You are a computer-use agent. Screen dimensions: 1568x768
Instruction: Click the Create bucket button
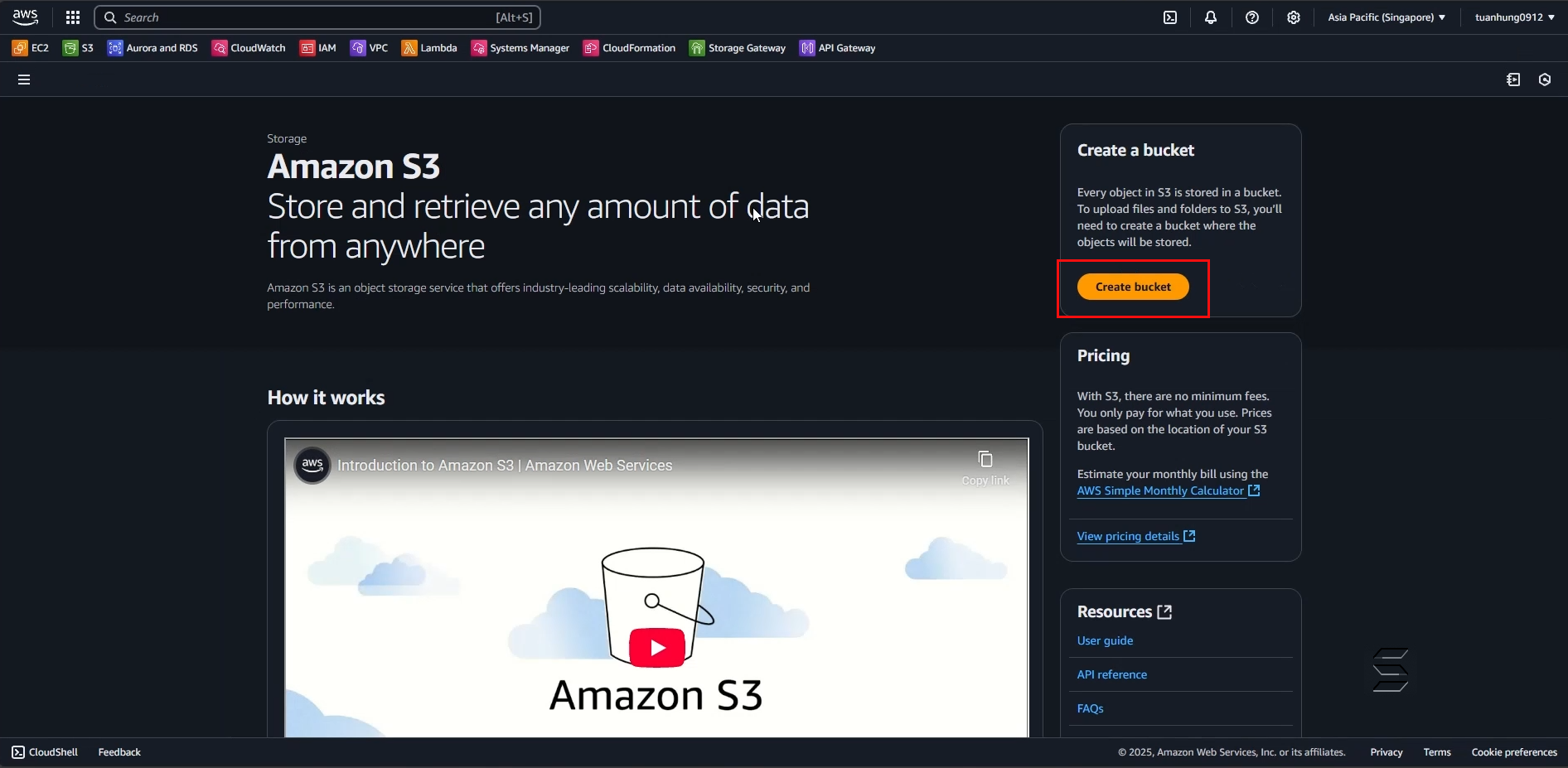coord(1133,287)
